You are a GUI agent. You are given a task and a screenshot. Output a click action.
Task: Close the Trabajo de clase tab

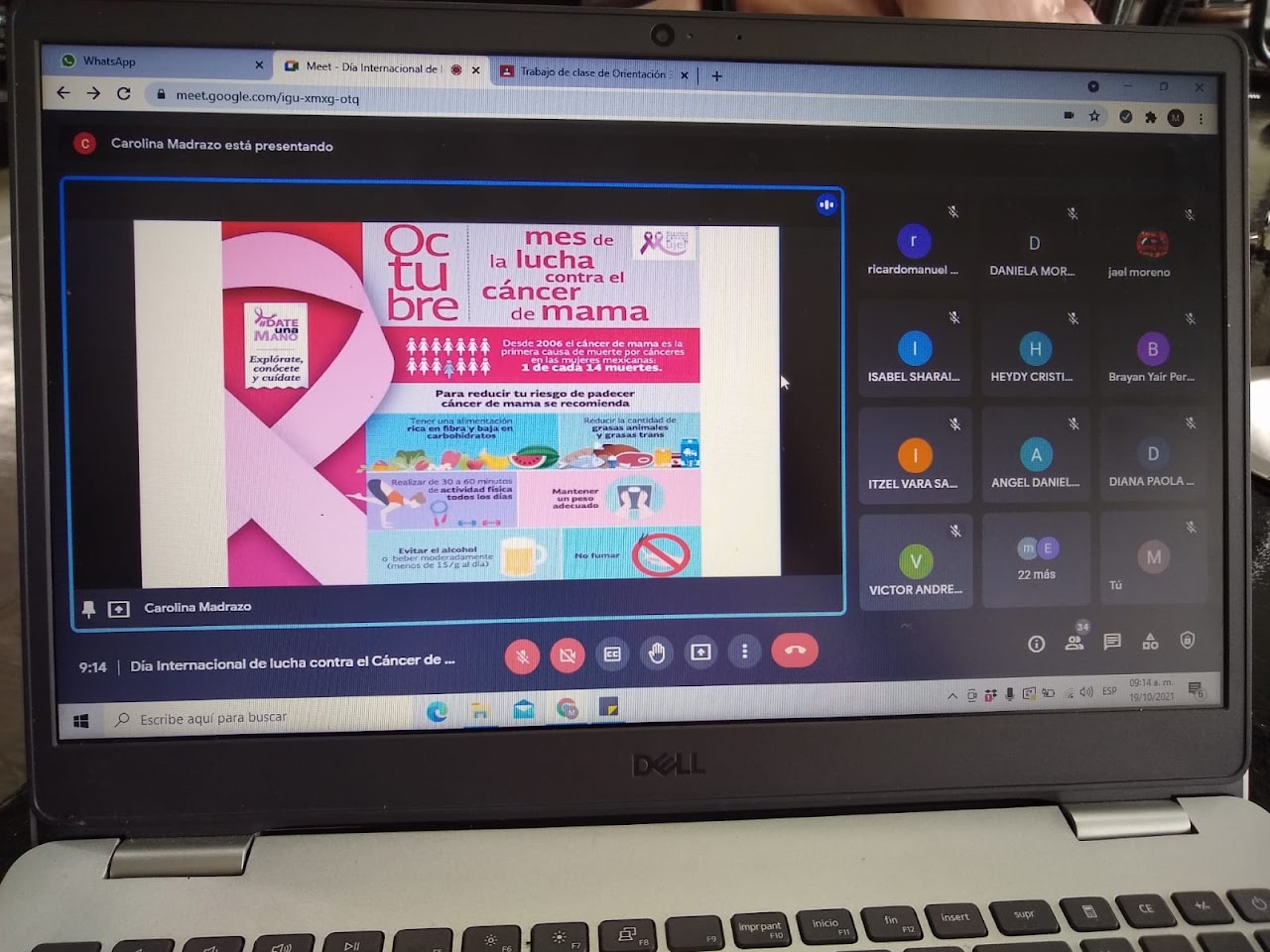point(684,74)
